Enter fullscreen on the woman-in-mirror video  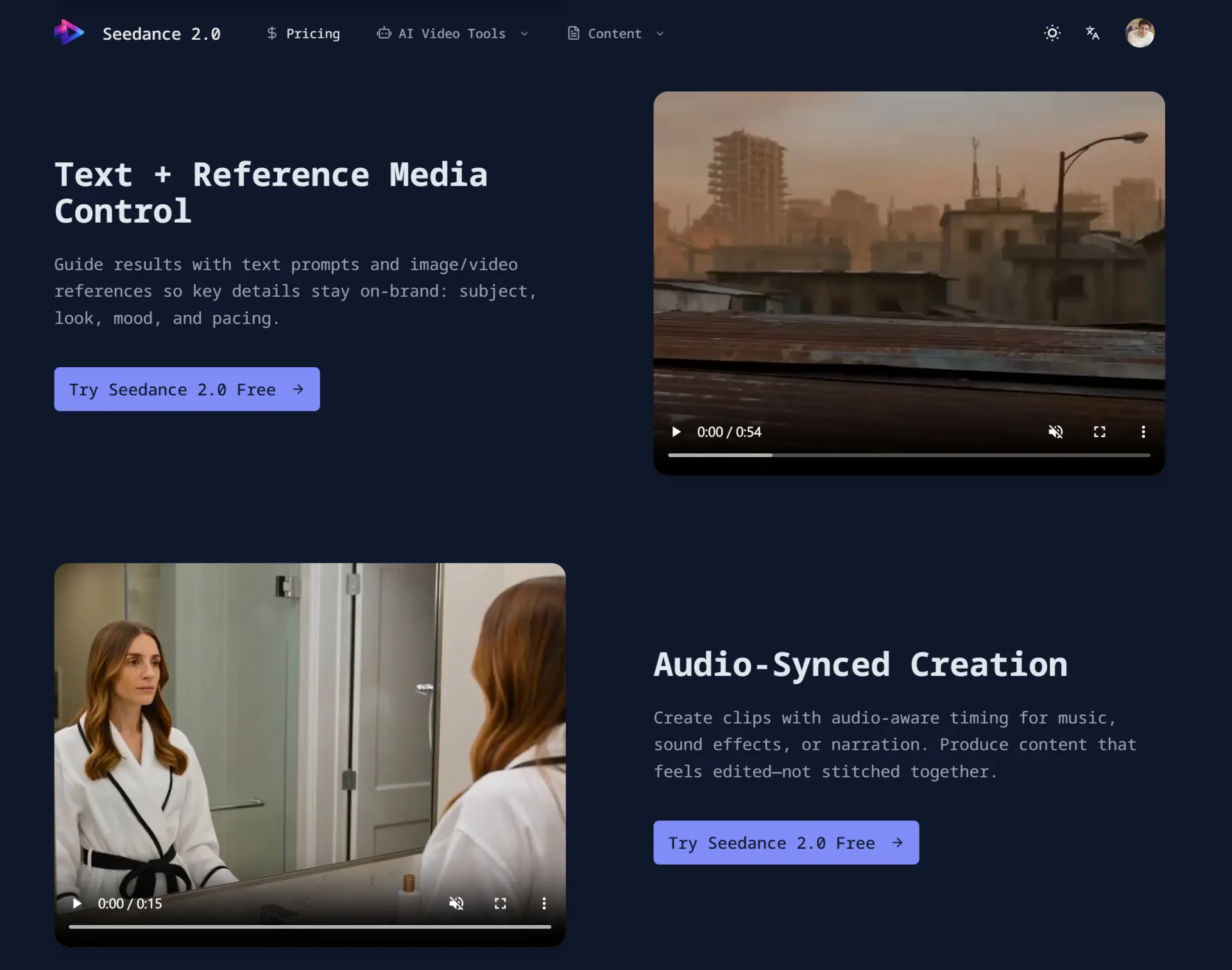coord(500,903)
